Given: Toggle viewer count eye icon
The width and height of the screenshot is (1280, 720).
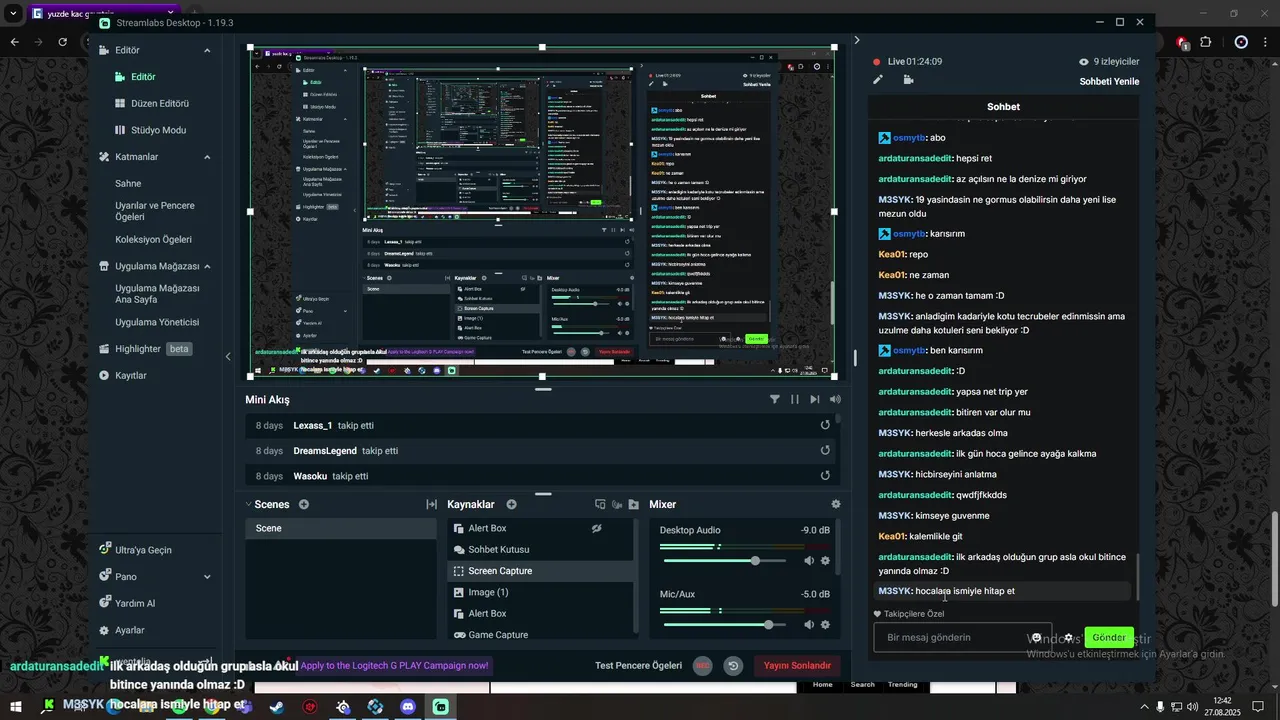Looking at the screenshot, I should pos(1083,62).
